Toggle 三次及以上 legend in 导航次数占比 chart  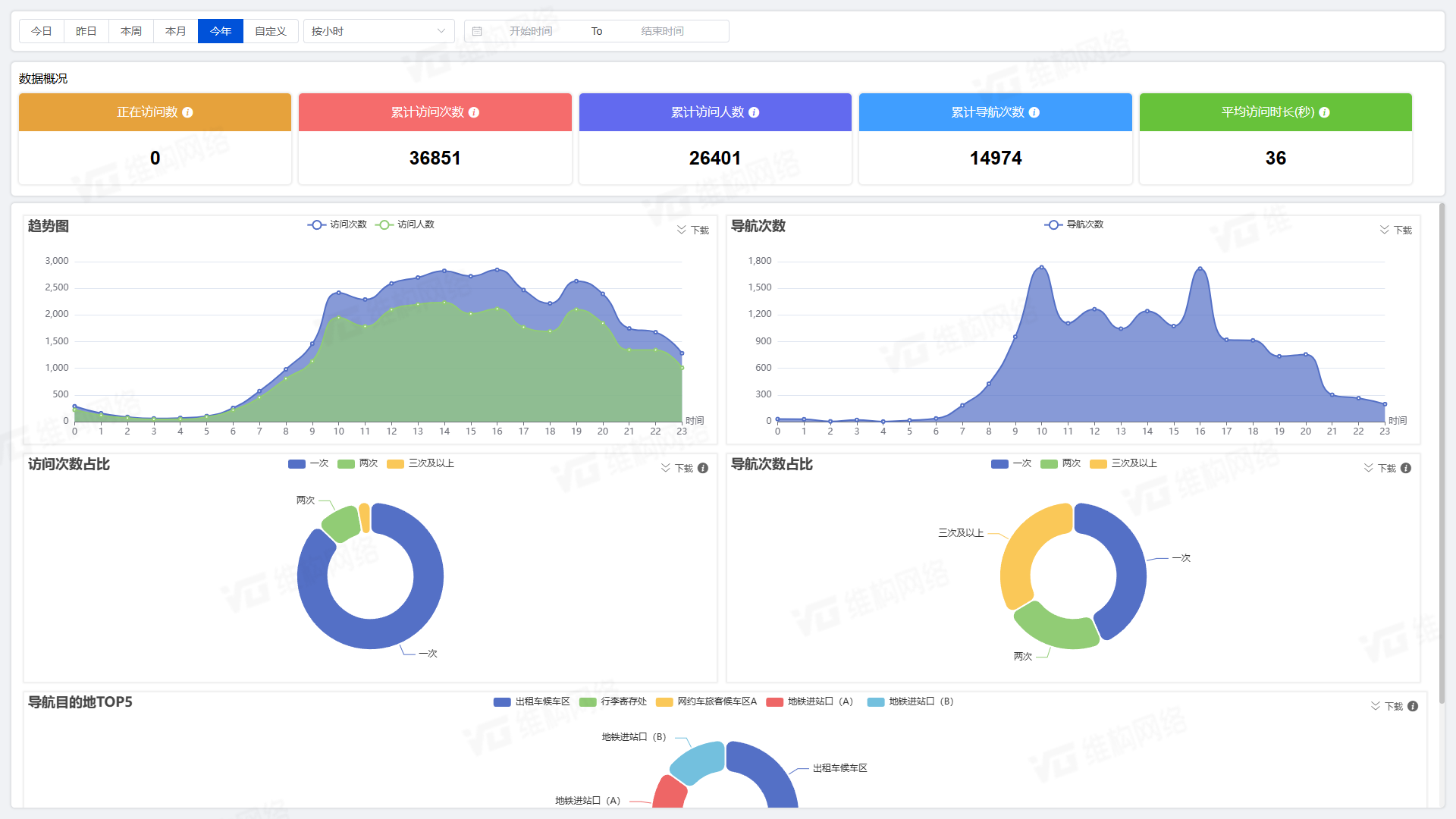tap(1123, 463)
